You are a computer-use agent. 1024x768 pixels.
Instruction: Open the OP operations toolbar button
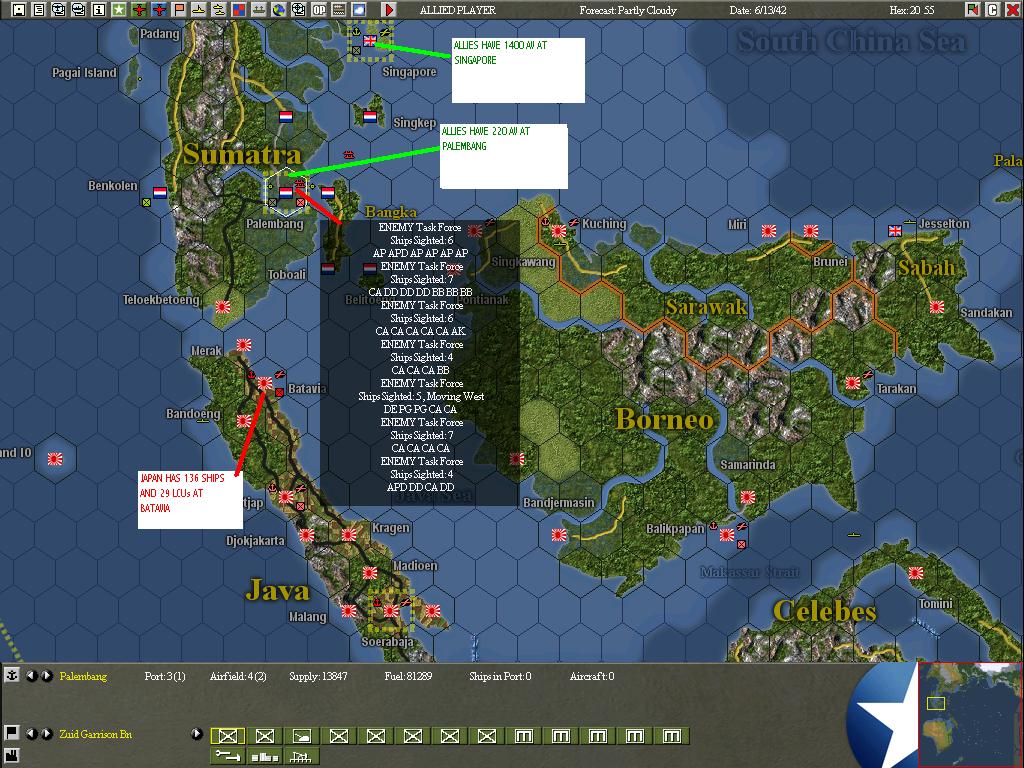pos(319,10)
